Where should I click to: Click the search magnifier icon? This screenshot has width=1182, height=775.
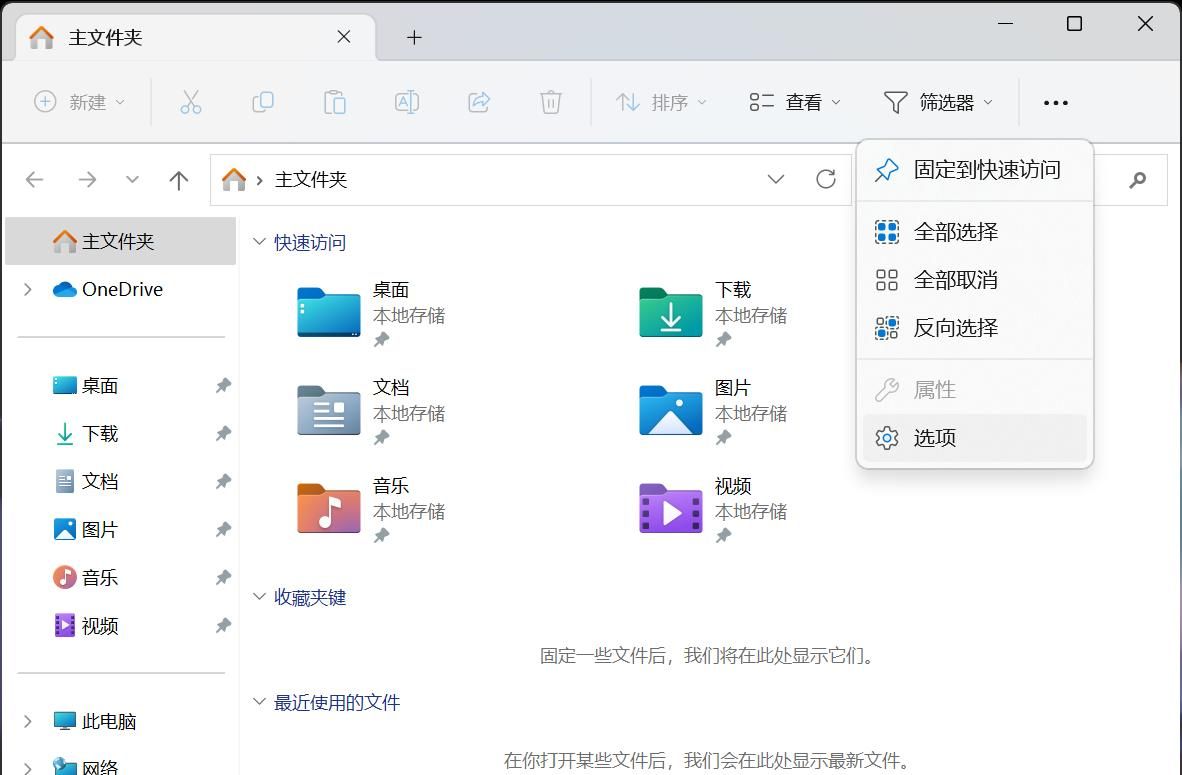click(x=1138, y=179)
